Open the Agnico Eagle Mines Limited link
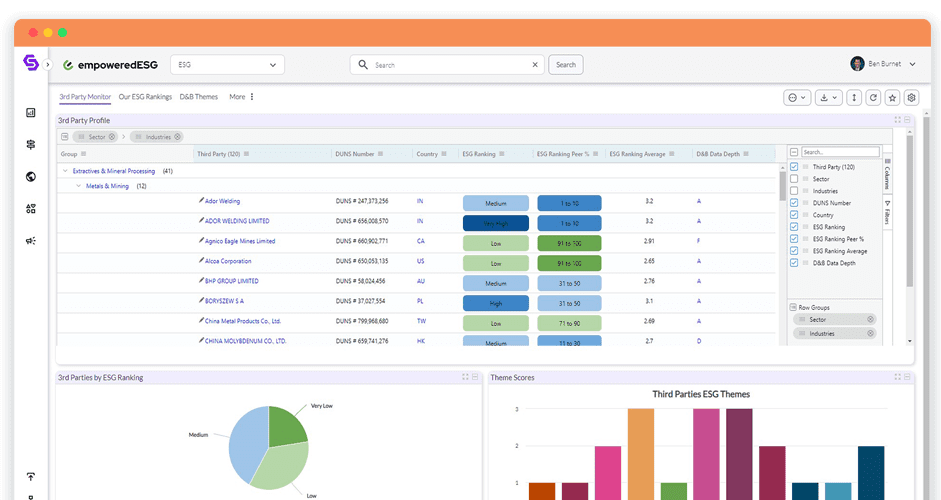The width and height of the screenshot is (941, 500). pyautogui.click(x=240, y=241)
